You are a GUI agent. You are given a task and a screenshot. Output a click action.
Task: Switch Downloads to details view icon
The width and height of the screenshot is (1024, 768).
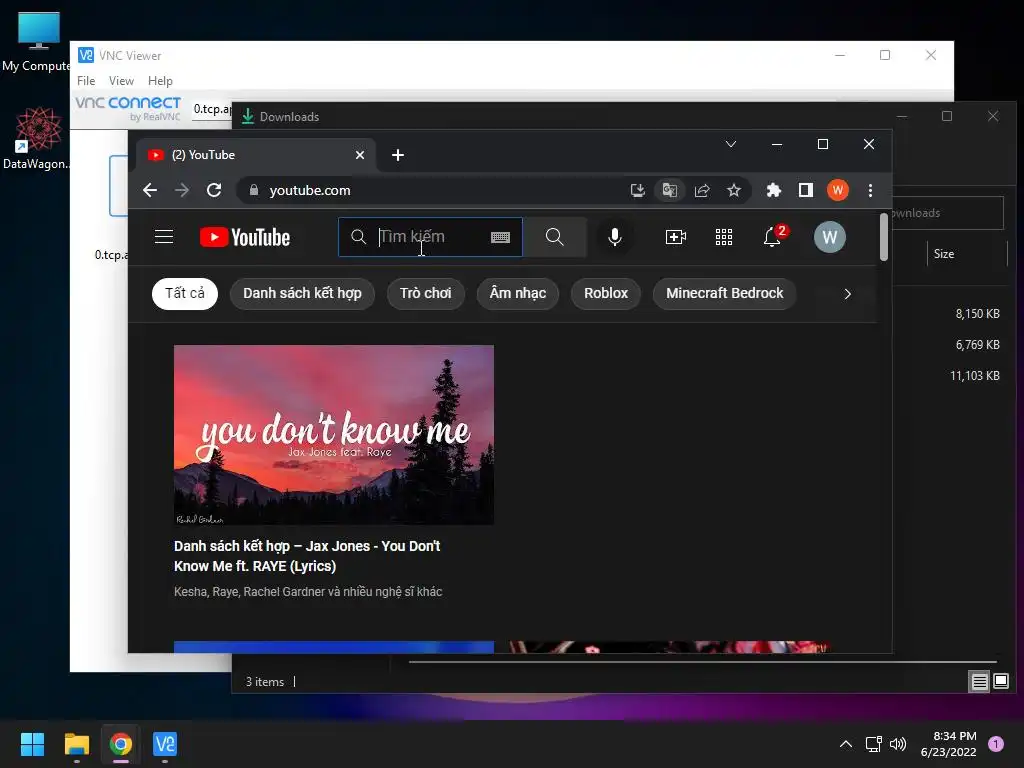[x=980, y=682]
